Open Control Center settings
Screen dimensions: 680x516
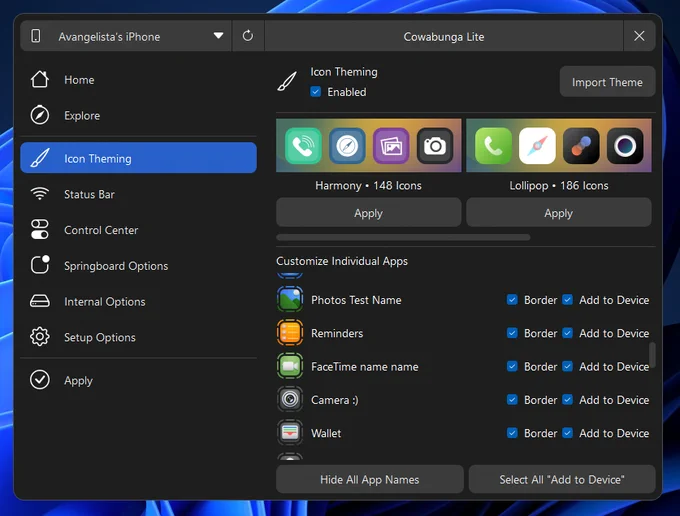tap(138, 230)
